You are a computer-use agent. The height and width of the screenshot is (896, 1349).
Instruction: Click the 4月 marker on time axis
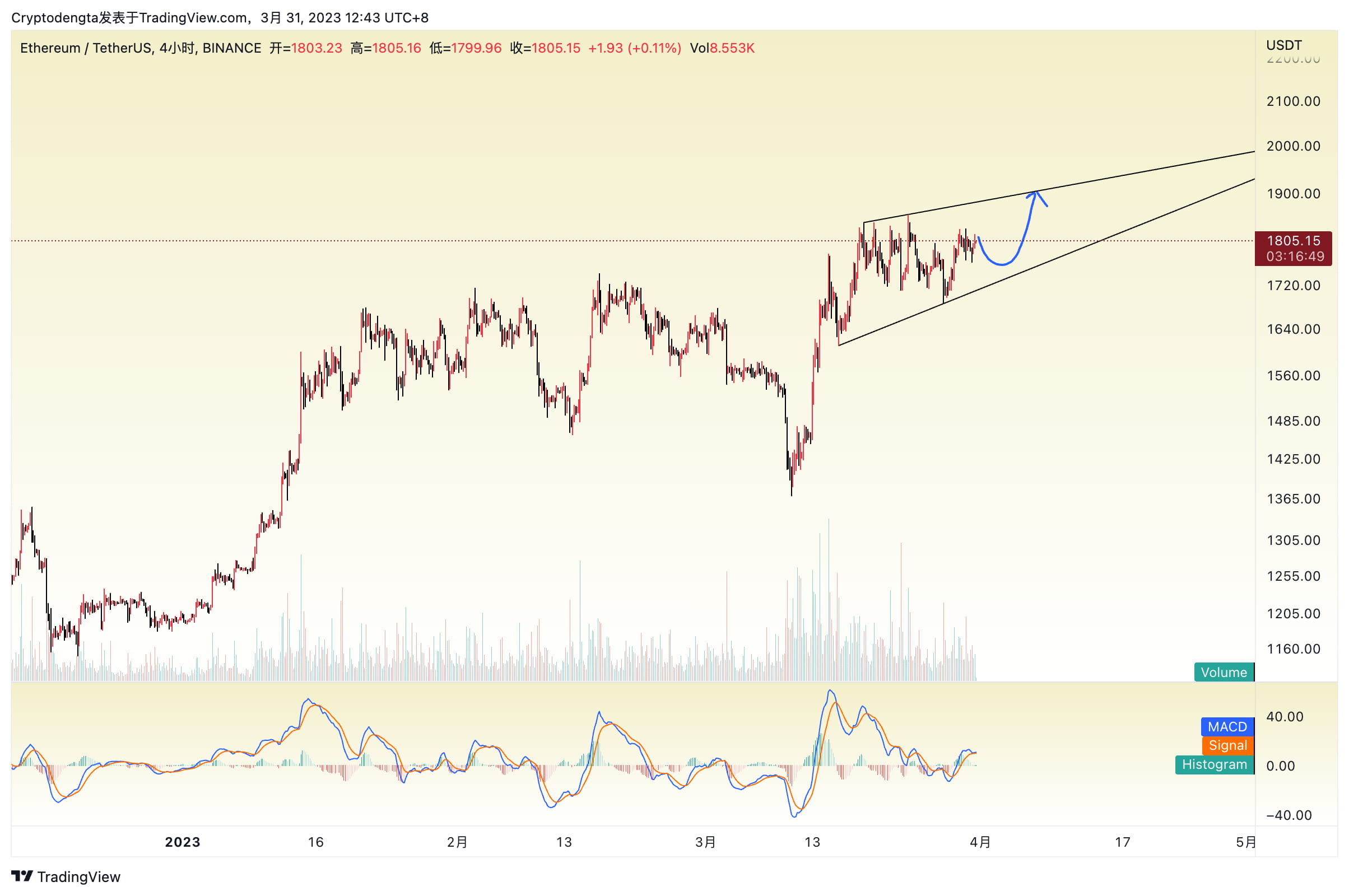coord(980,842)
